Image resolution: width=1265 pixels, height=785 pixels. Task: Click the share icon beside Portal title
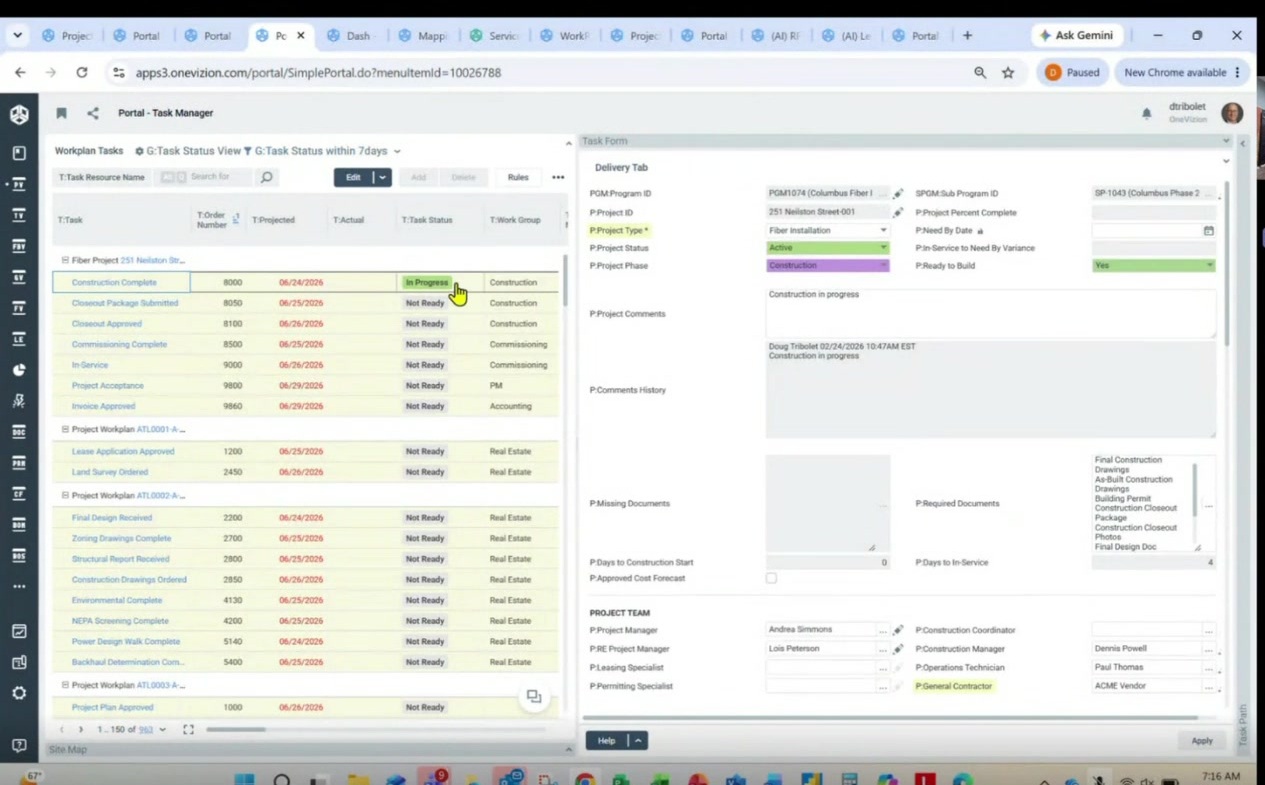(x=93, y=113)
